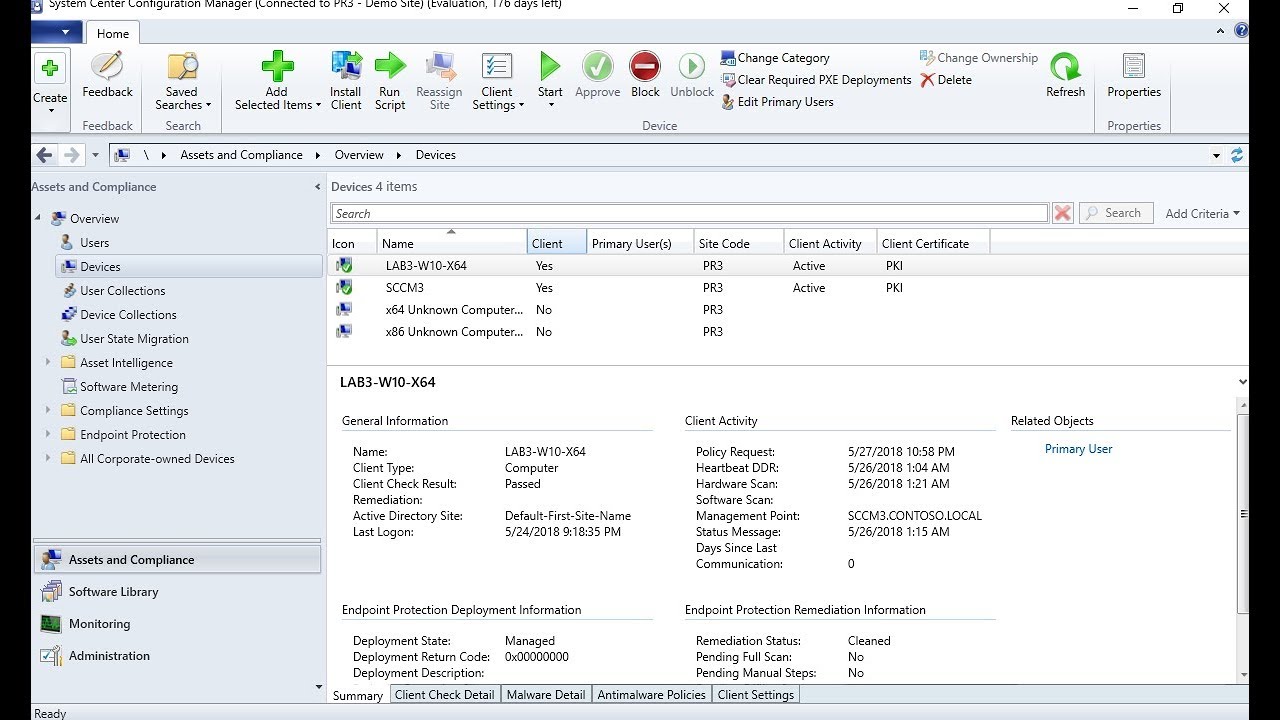Click the Forward navigation arrow
The height and width of the screenshot is (720, 1280).
point(71,155)
